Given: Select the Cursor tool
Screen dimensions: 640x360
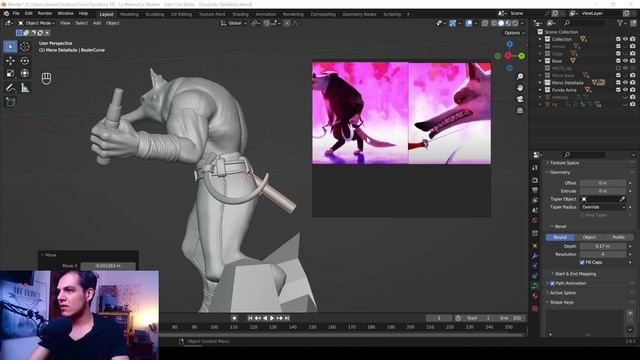Looking at the screenshot, I should pos(24,47).
